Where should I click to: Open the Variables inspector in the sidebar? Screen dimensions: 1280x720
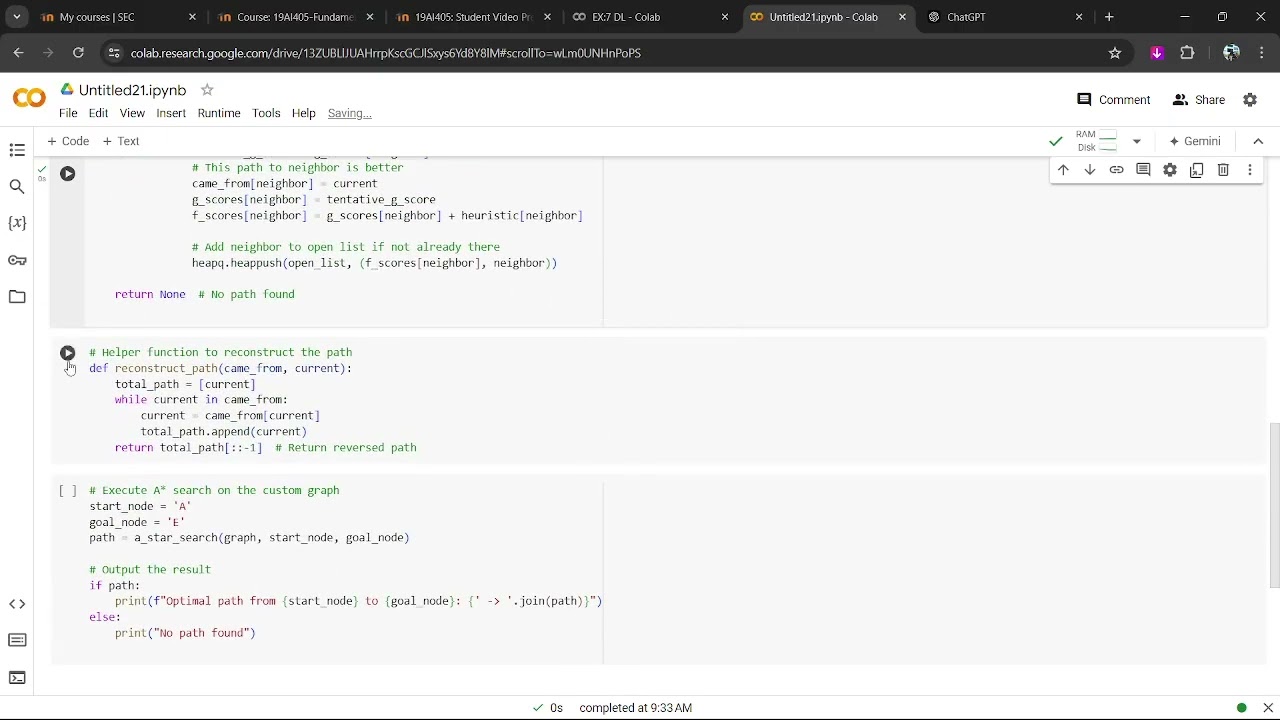tap(17, 223)
